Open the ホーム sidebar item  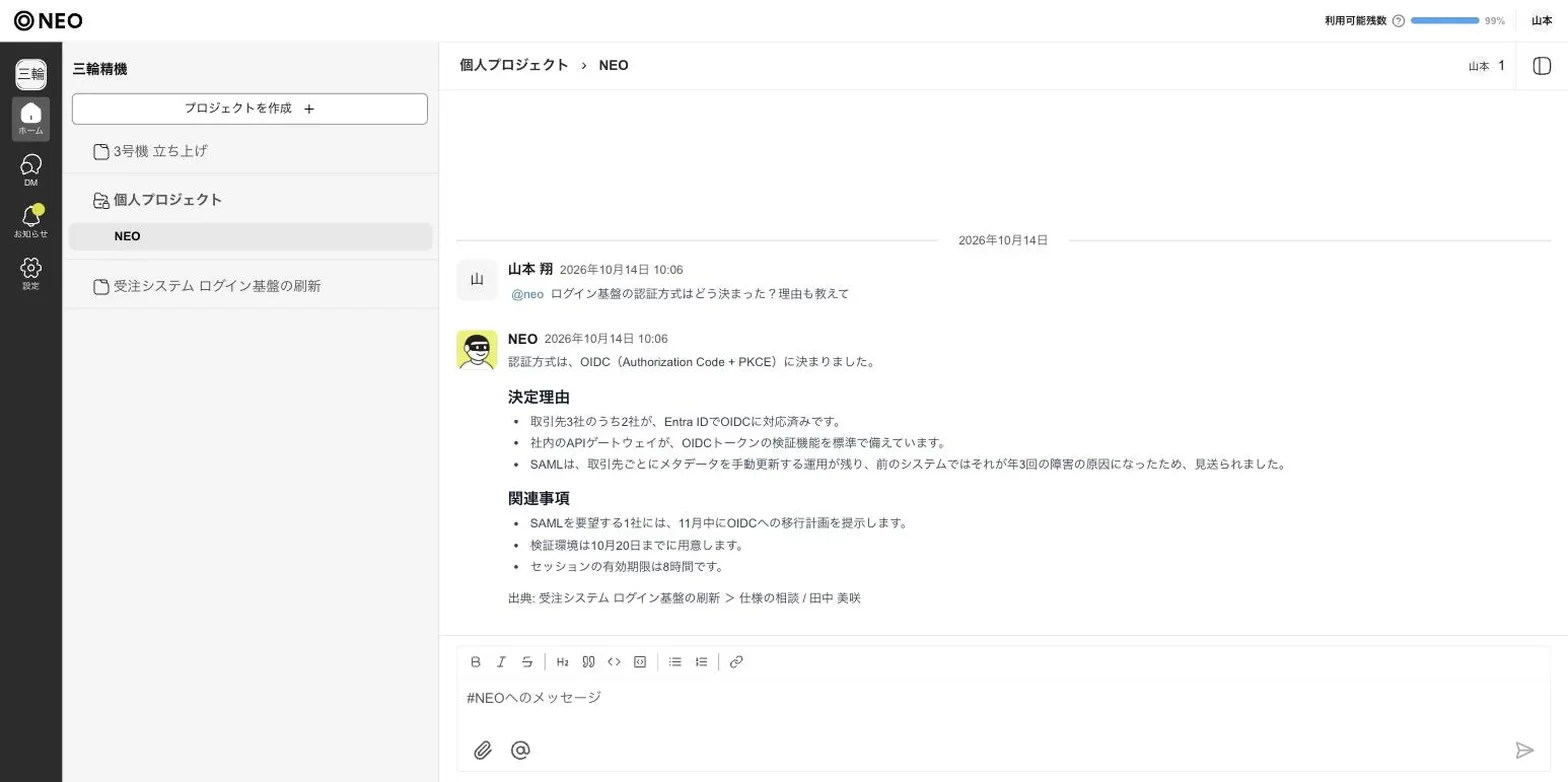(31, 119)
